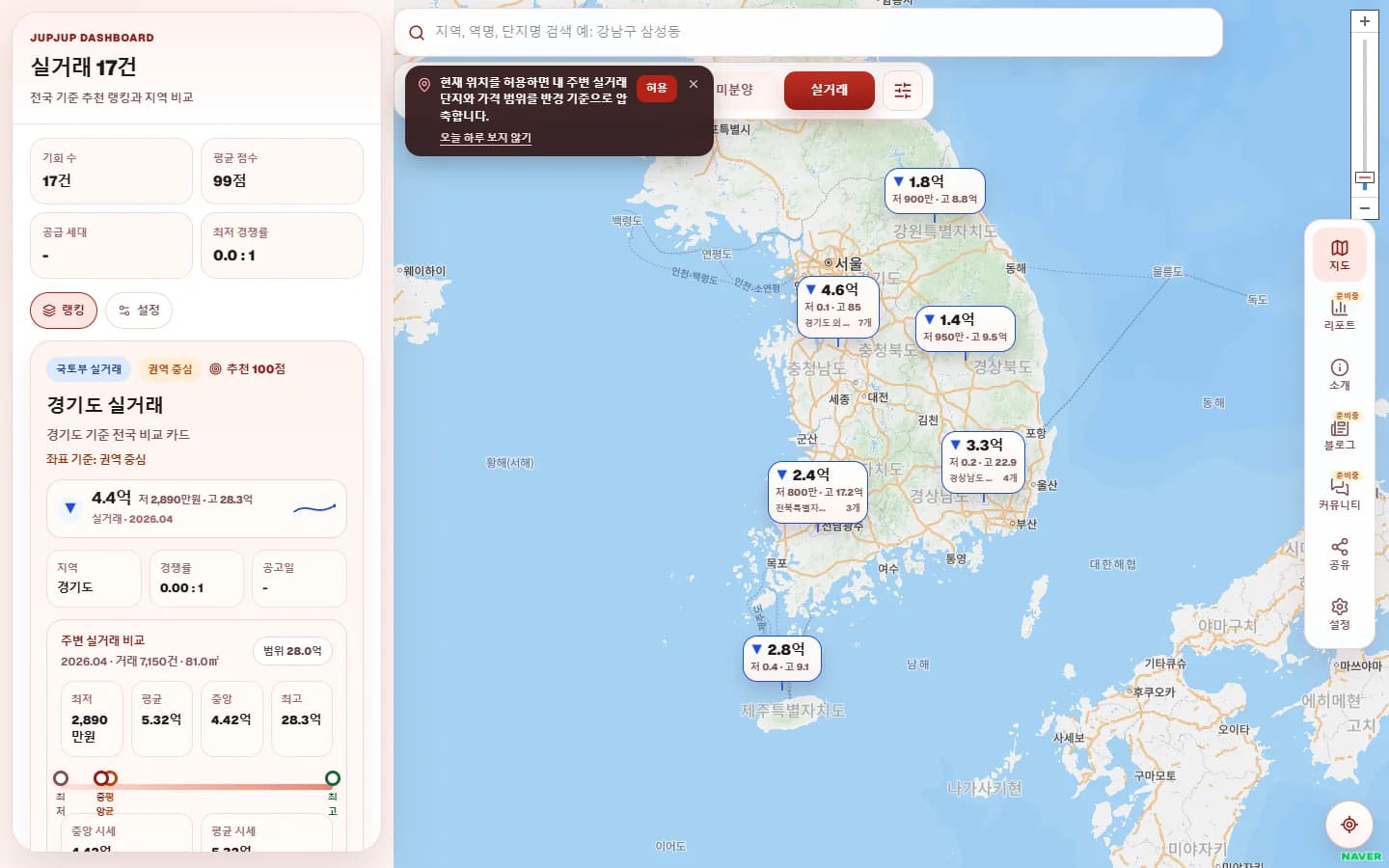Image resolution: width=1389 pixels, height=868 pixels.
Task: Click the price trend sparkline chart
Action: 314,508
